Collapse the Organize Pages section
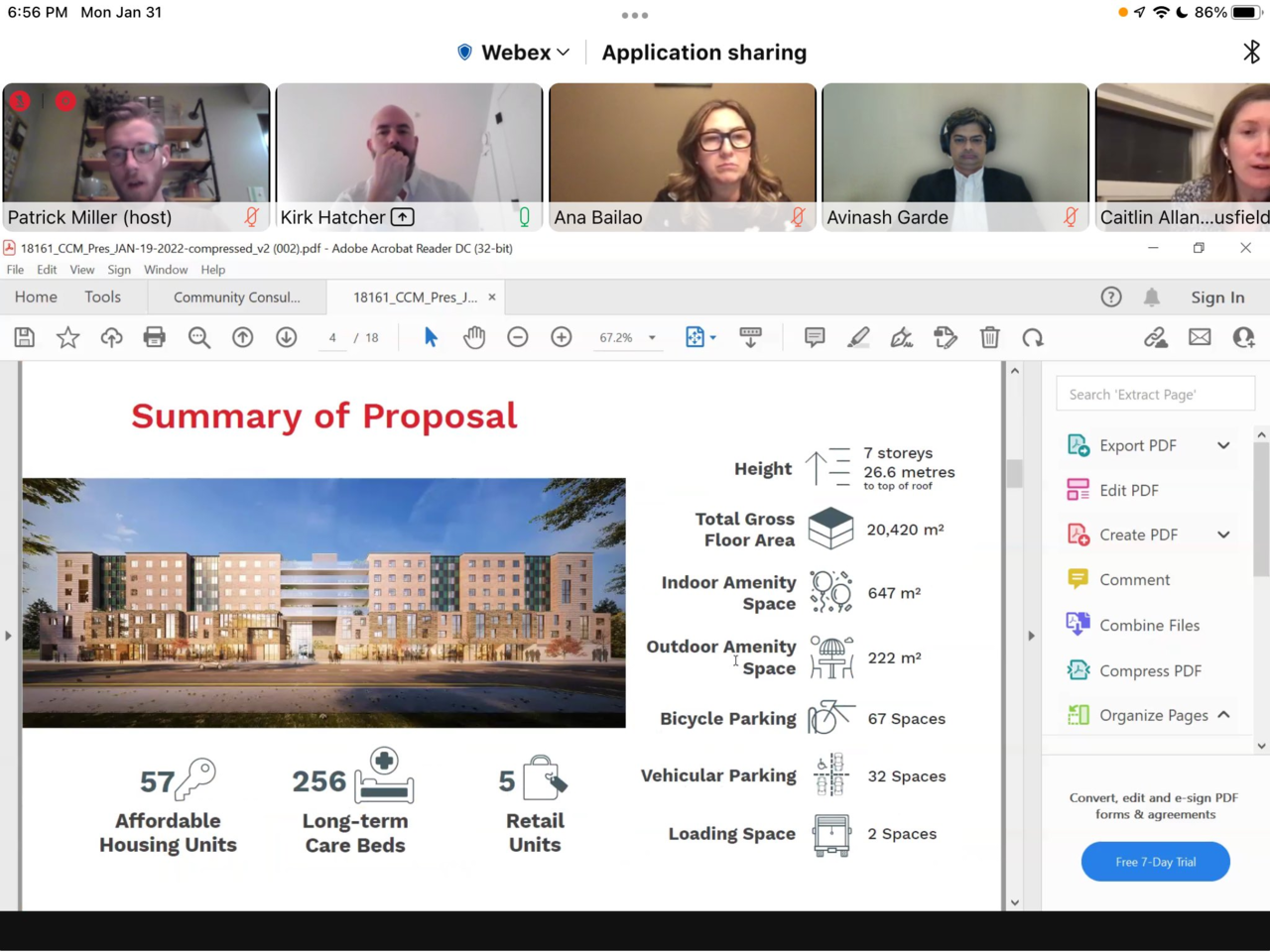 [x=1223, y=715]
